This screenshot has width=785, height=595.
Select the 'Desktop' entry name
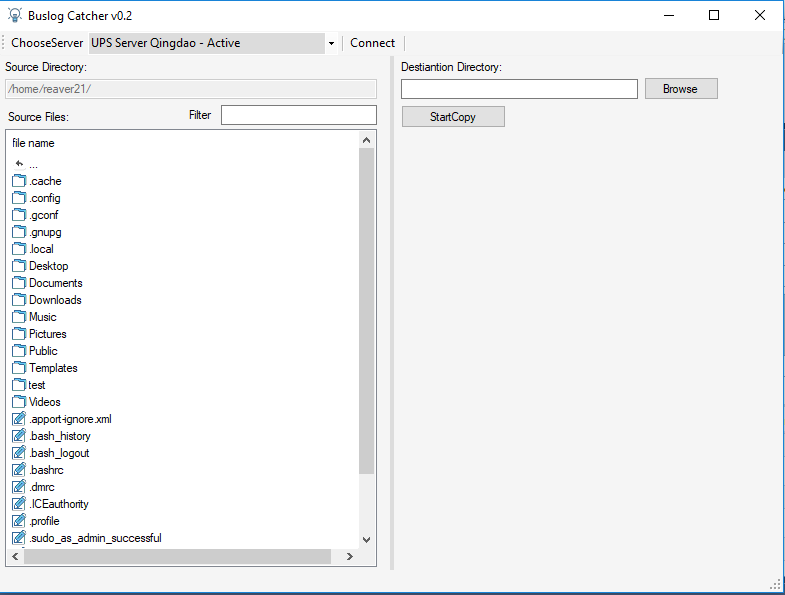tap(49, 266)
